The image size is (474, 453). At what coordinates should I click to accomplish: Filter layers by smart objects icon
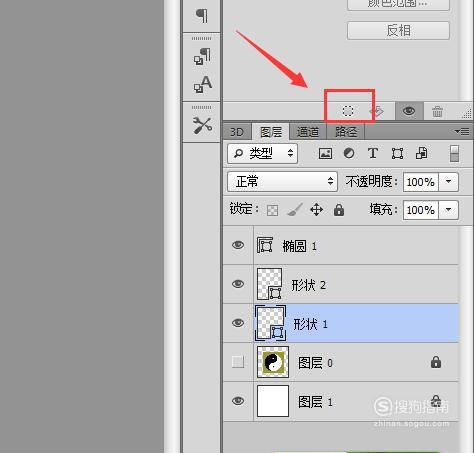[422, 153]
